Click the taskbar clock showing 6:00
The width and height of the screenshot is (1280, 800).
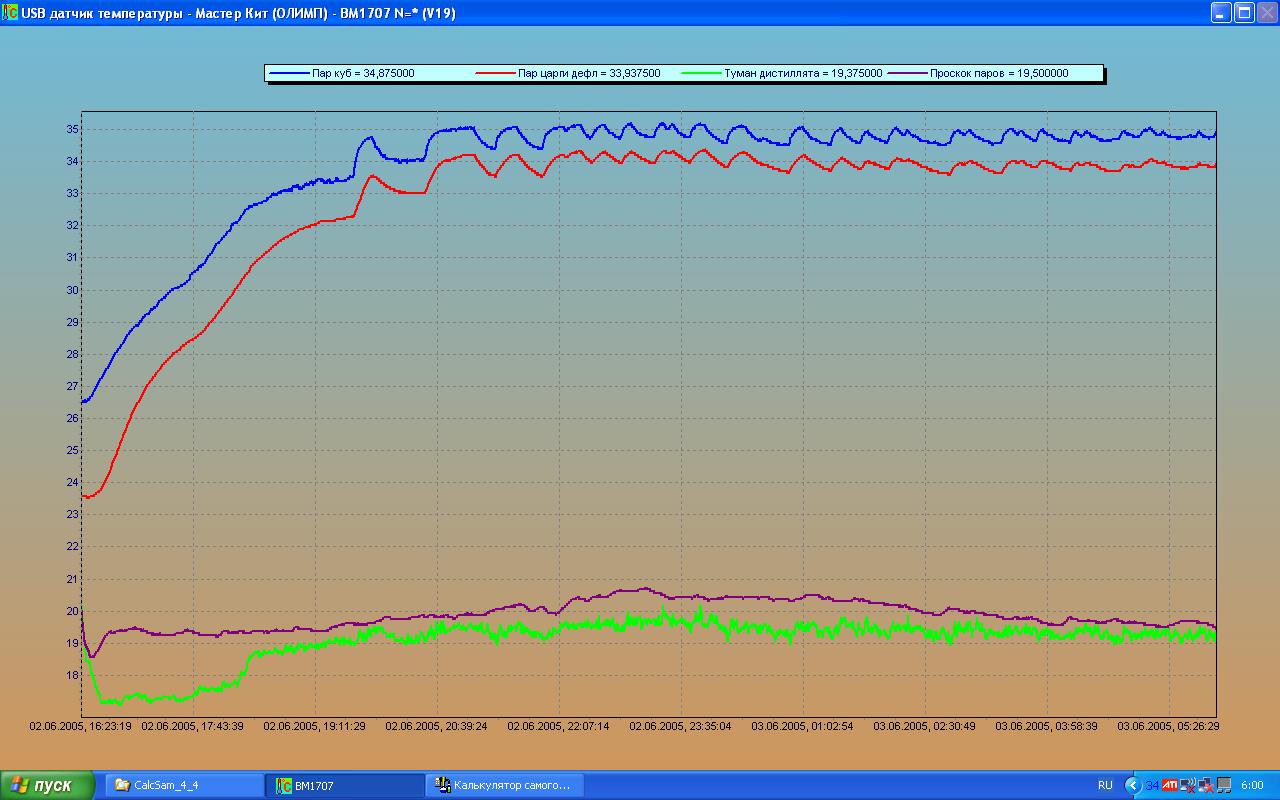1252,785
